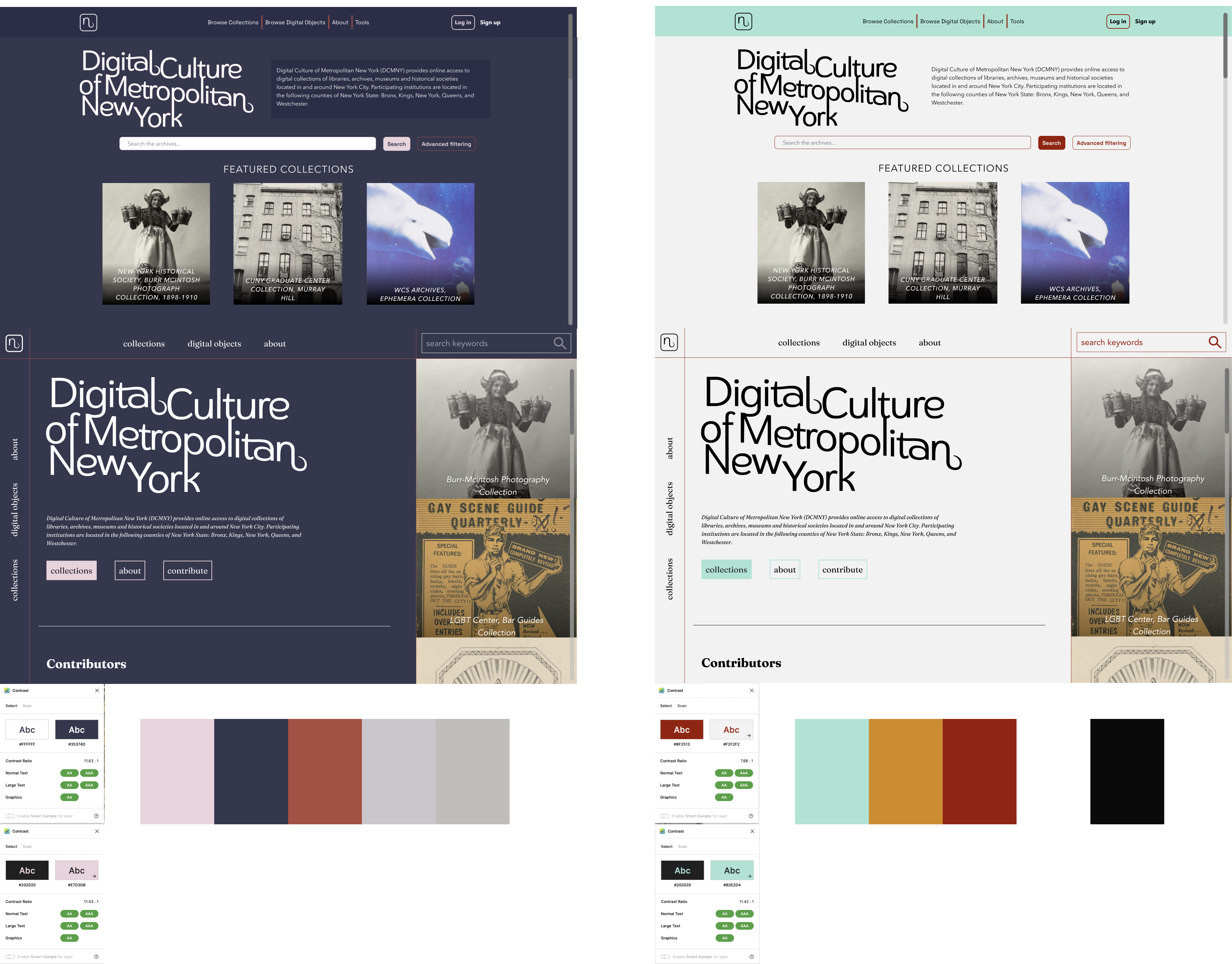Image resolution: width=1232 pixels, height=964 pixels.
Task: Click the orange swatch in the right palette
Action: point(905,771)
